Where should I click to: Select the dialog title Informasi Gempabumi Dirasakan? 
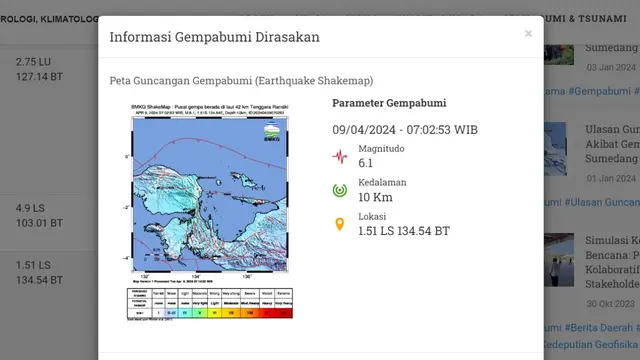214,37
